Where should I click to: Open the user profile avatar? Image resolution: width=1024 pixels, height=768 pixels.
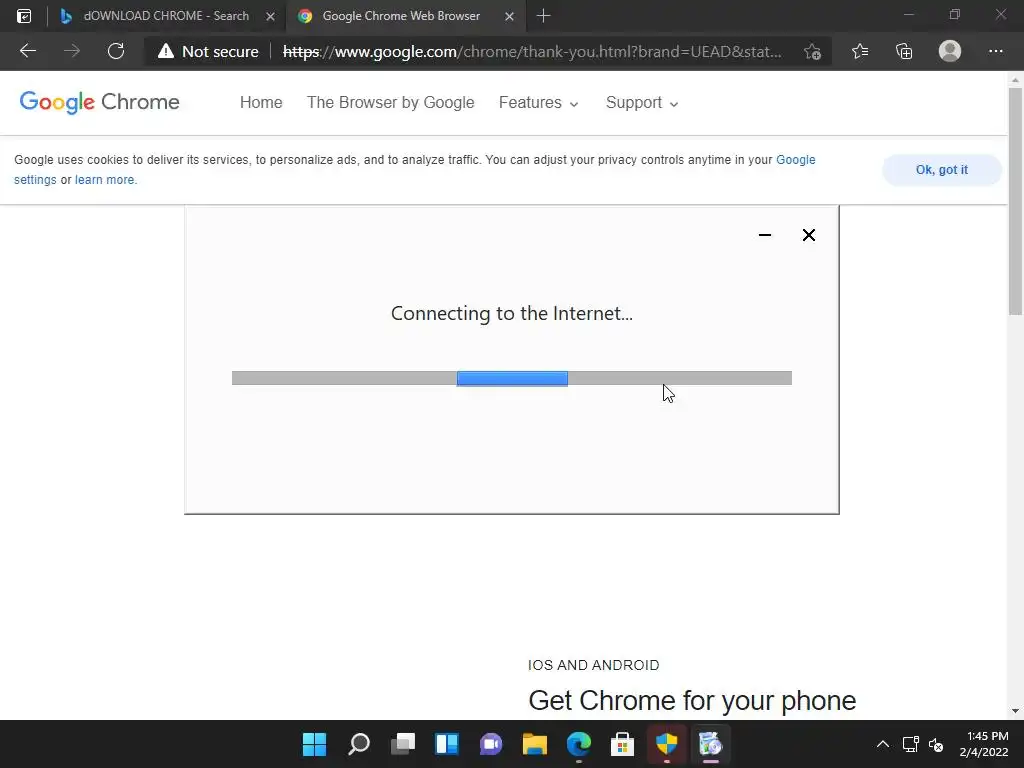coord(950,51)
